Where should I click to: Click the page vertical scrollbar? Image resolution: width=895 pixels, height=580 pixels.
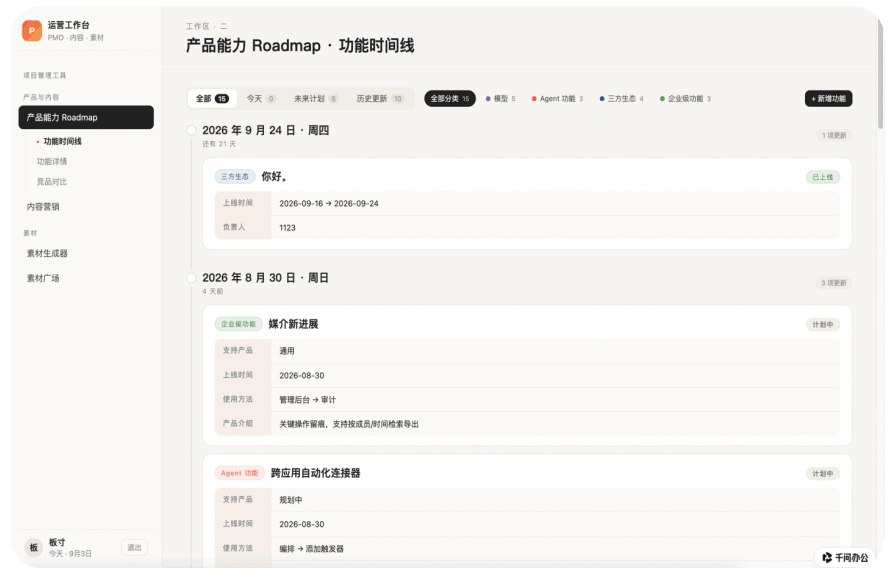click(881, 74)
